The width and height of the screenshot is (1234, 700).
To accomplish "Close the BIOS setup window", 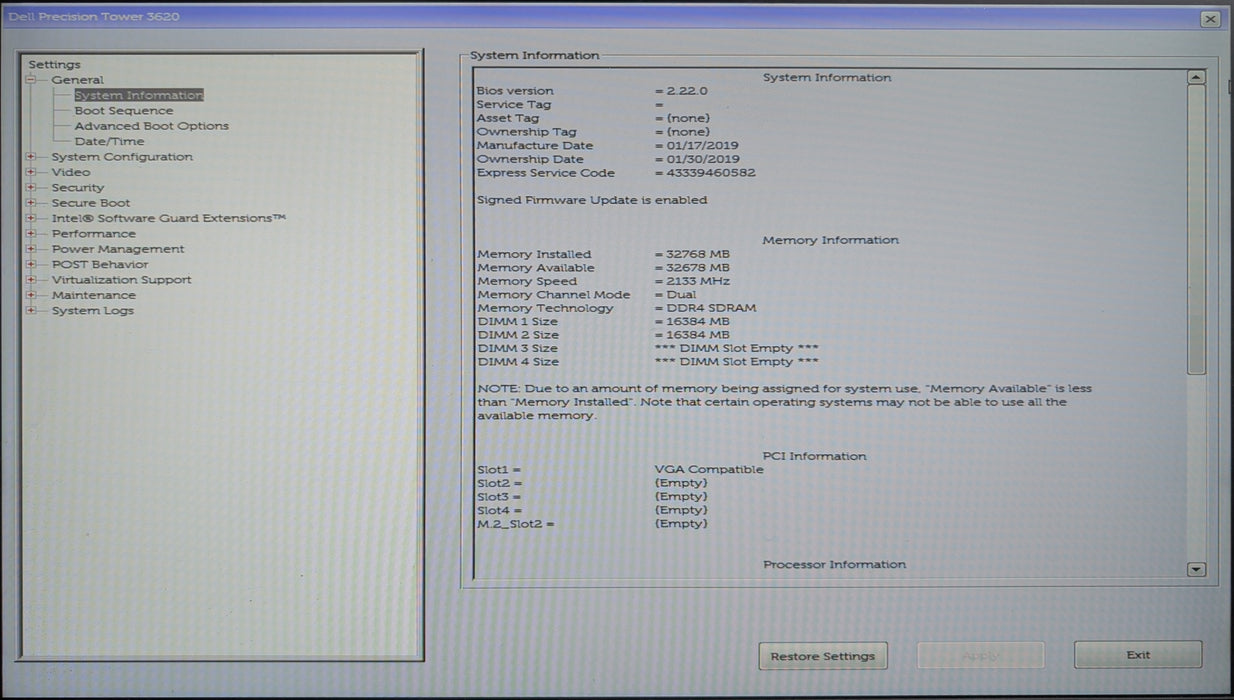I will pyautogui.click(x=1210, y=19).
